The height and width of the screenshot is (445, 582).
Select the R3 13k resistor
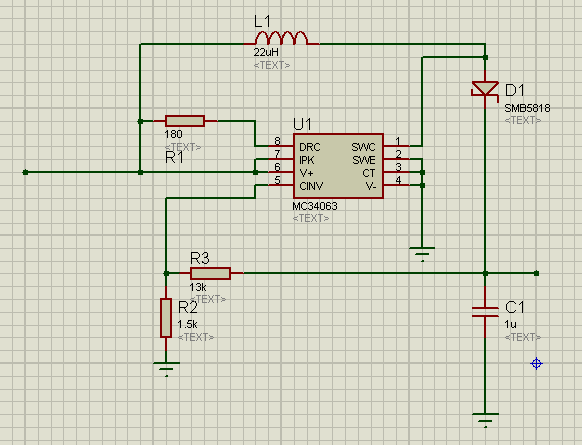[x=210, y=274]
